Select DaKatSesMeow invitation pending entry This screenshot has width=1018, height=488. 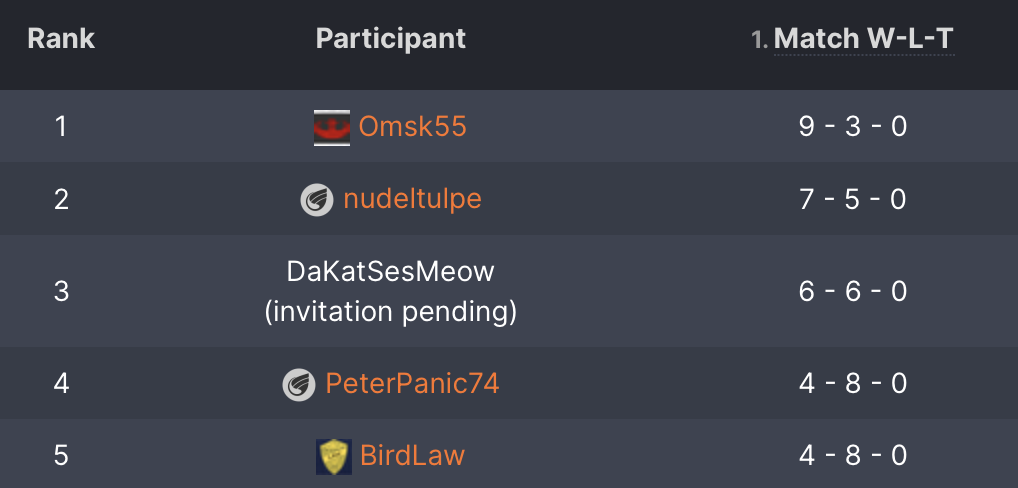click(391, 291)
